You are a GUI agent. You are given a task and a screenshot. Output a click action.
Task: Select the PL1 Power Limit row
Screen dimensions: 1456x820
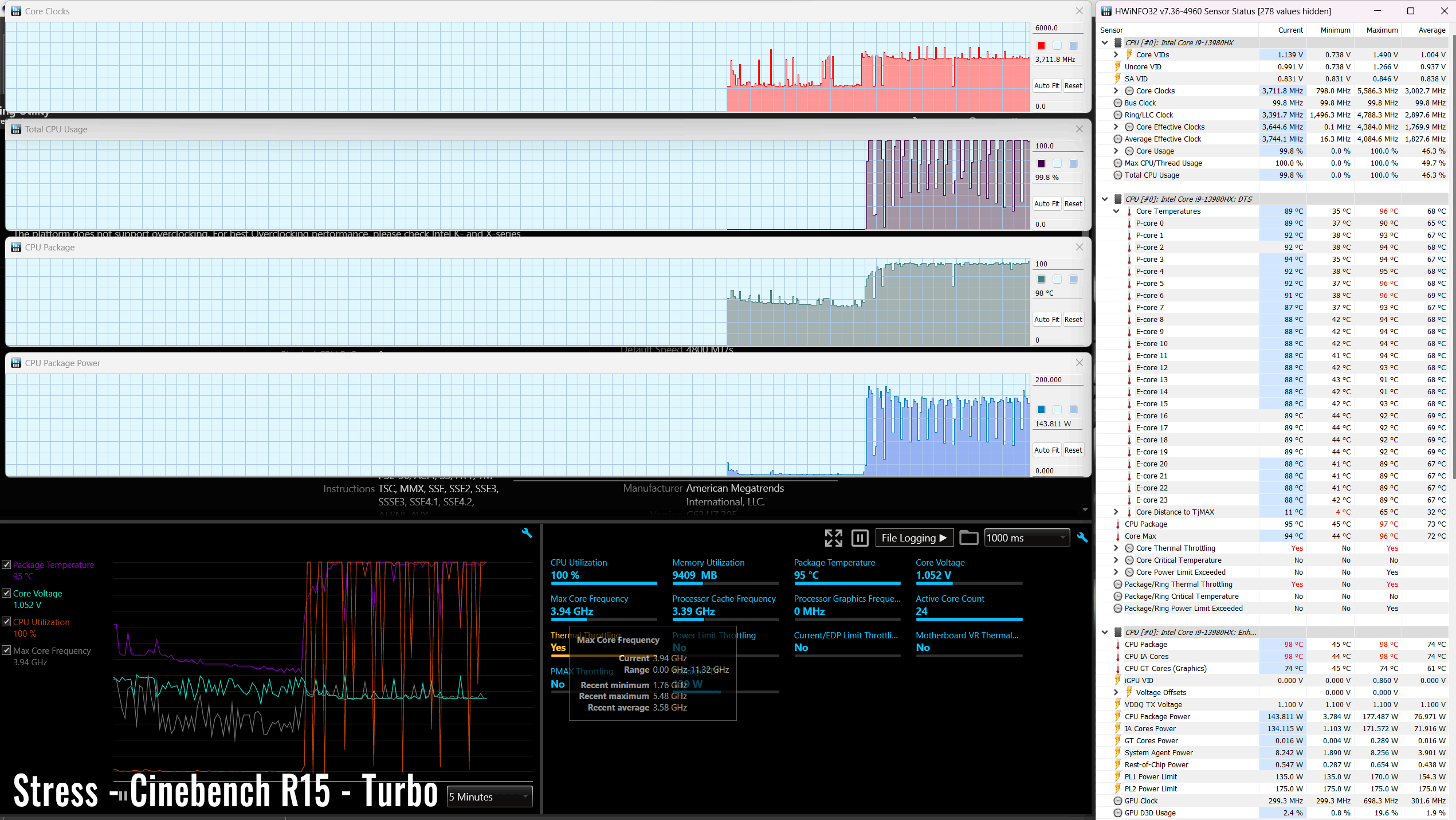(x=1274, y=776)
